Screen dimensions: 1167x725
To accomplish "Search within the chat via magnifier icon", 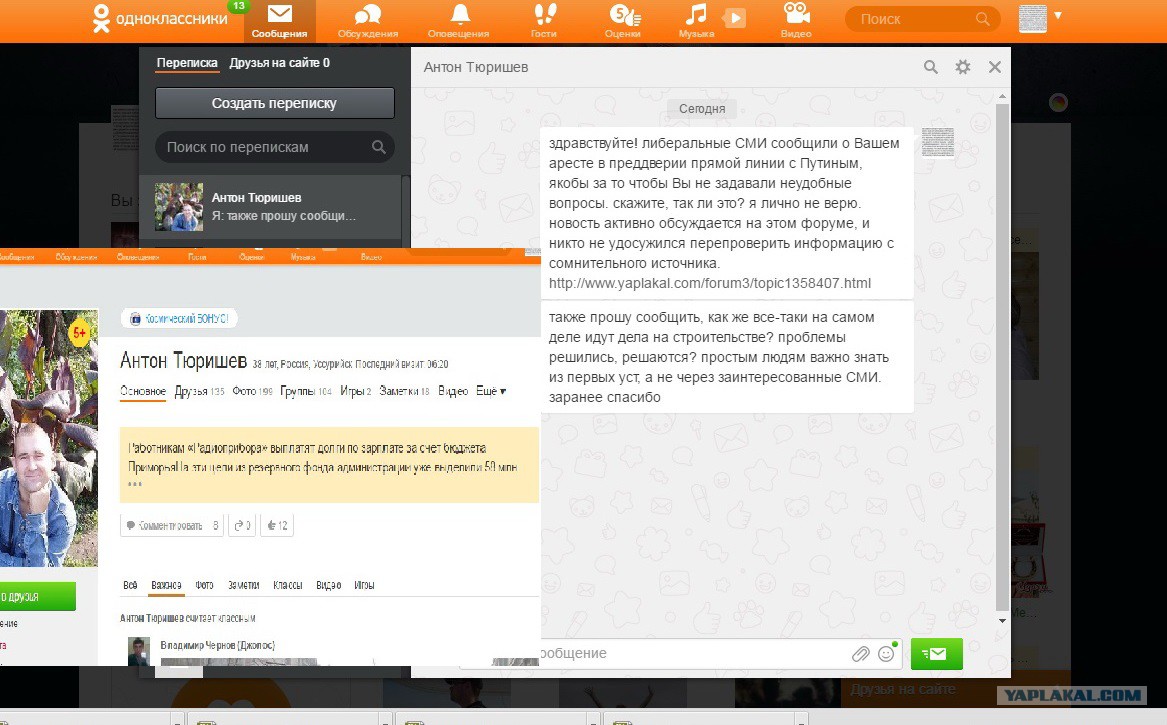I will click(930, 67).
